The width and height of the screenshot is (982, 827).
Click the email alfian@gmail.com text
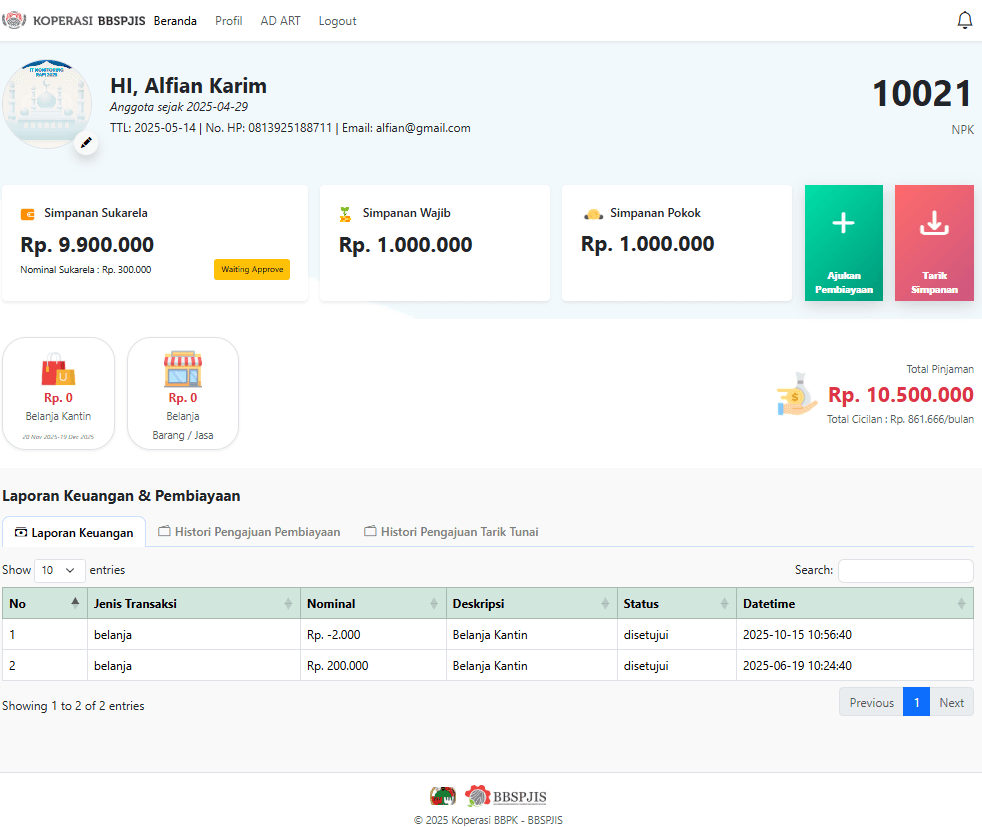423,128
